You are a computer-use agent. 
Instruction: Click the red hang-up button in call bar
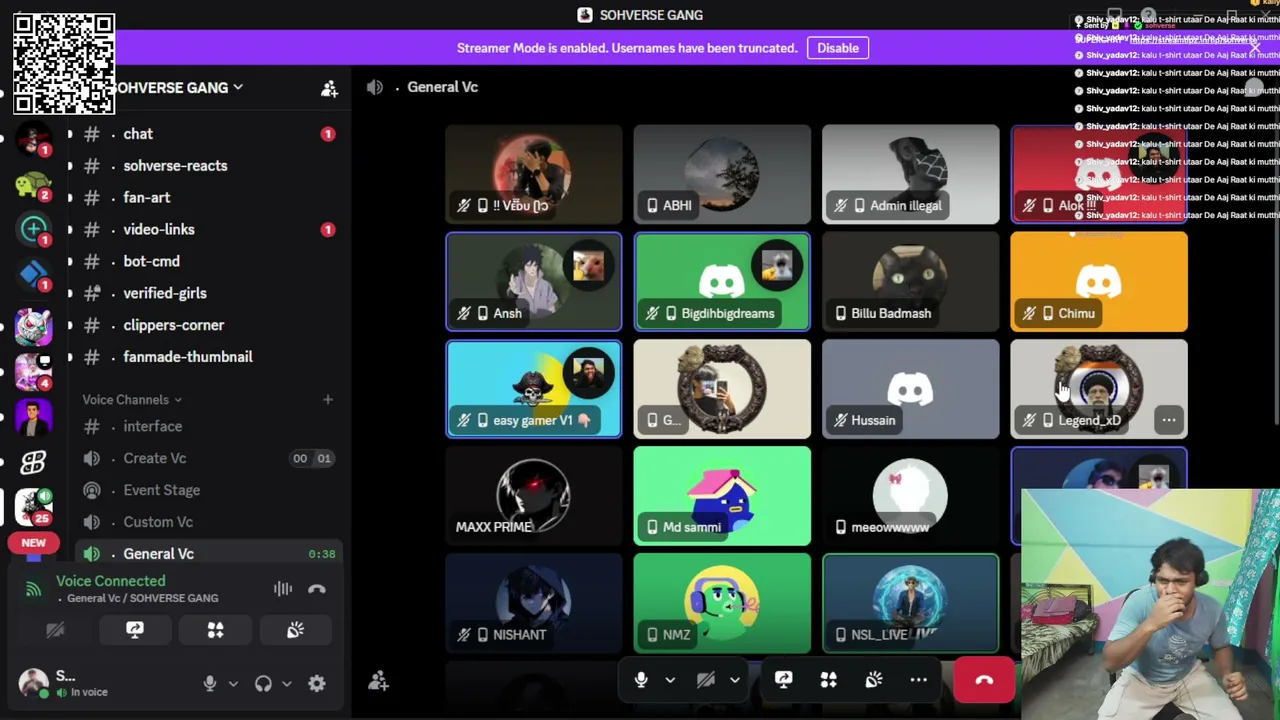click(984, 680)
